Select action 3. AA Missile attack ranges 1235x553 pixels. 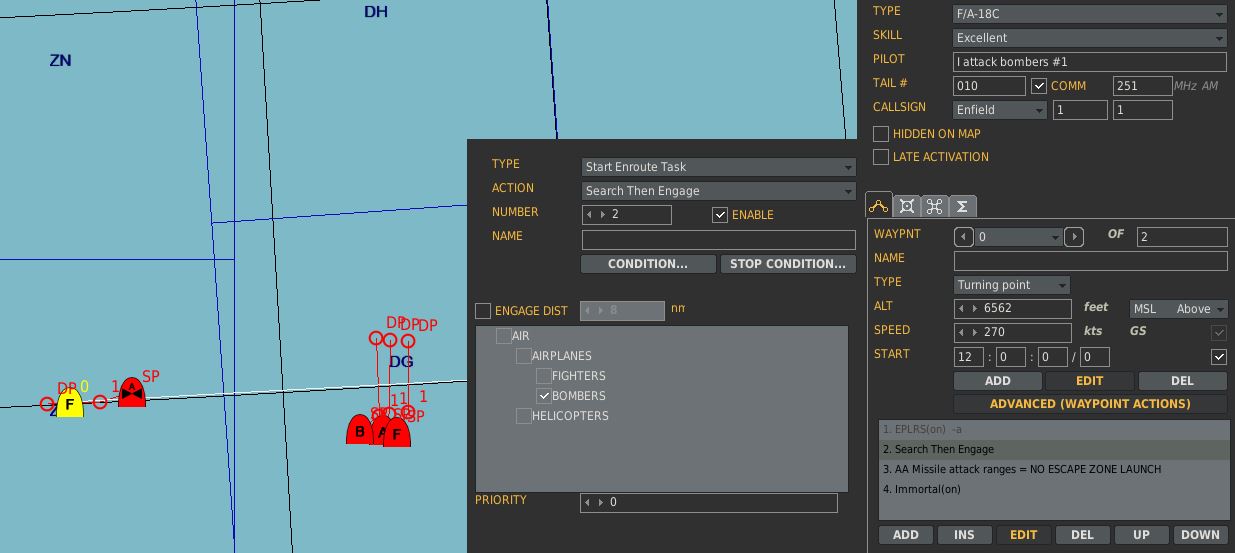[x=1054, y=469]
